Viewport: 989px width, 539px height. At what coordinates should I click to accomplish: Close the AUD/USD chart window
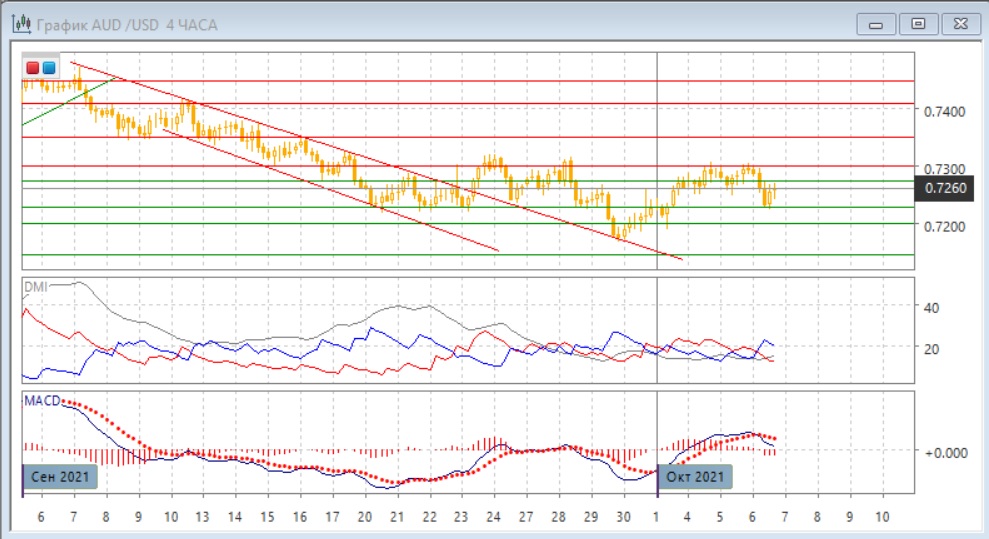pyautogui.click(x=958, y=22)
